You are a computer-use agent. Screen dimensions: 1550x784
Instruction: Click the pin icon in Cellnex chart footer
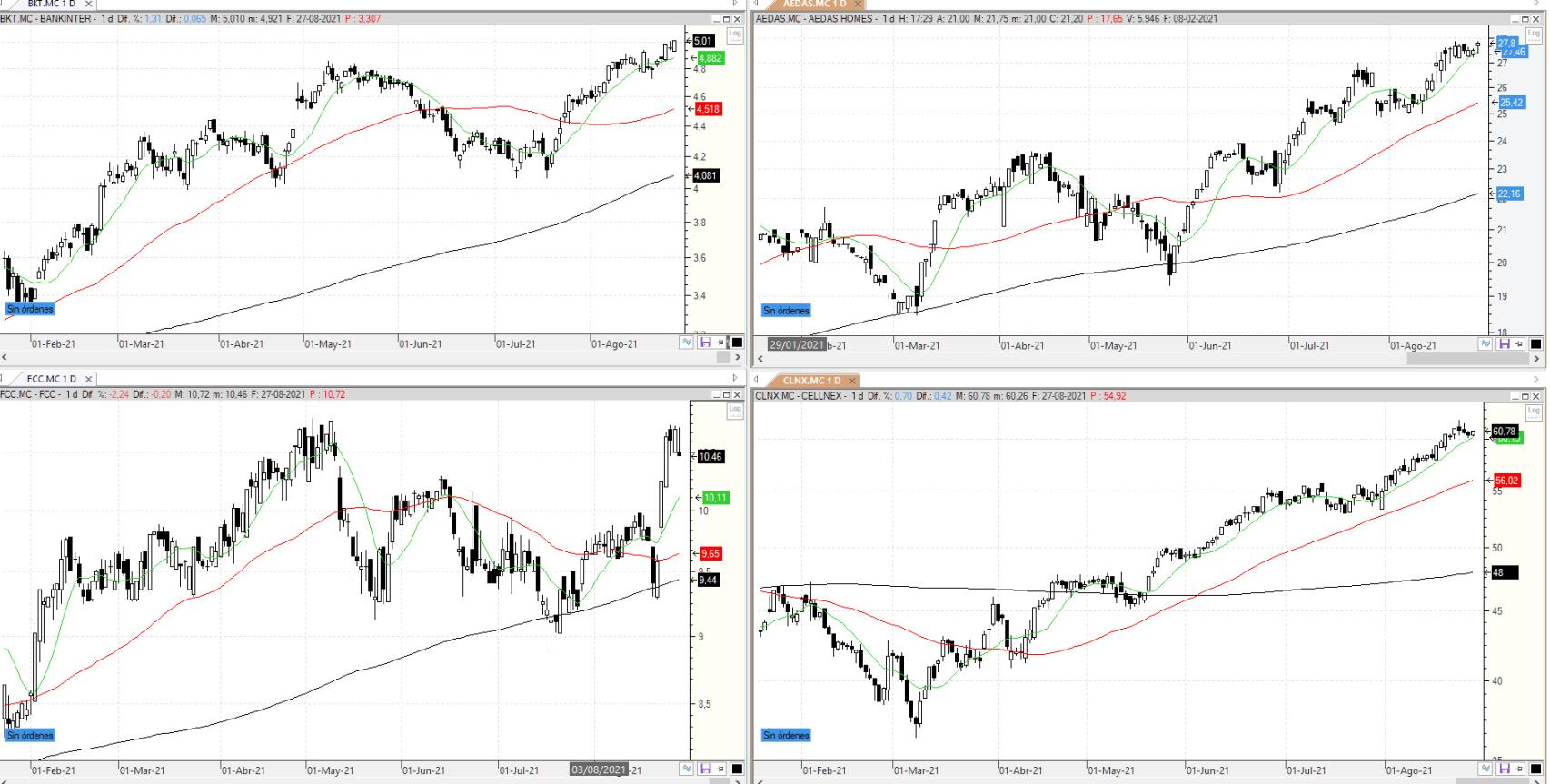point(1519,770)
